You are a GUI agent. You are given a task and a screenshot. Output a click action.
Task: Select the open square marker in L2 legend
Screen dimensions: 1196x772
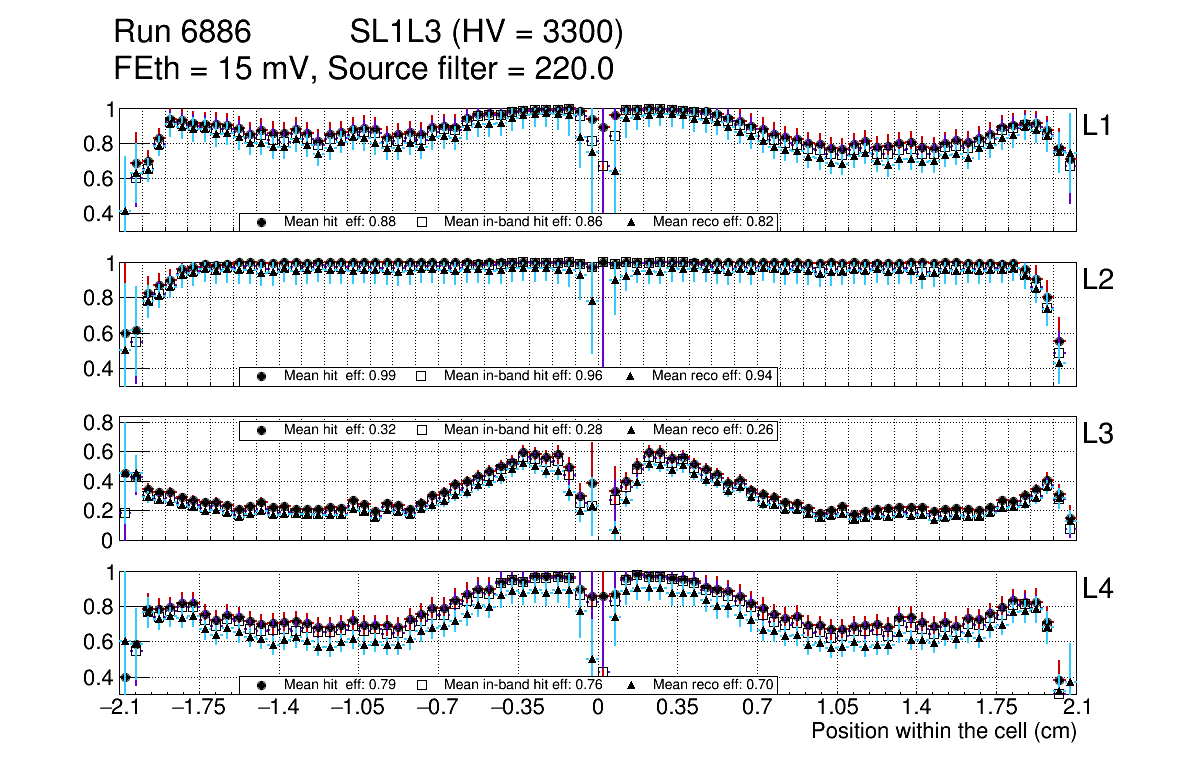tap(422, 376)
